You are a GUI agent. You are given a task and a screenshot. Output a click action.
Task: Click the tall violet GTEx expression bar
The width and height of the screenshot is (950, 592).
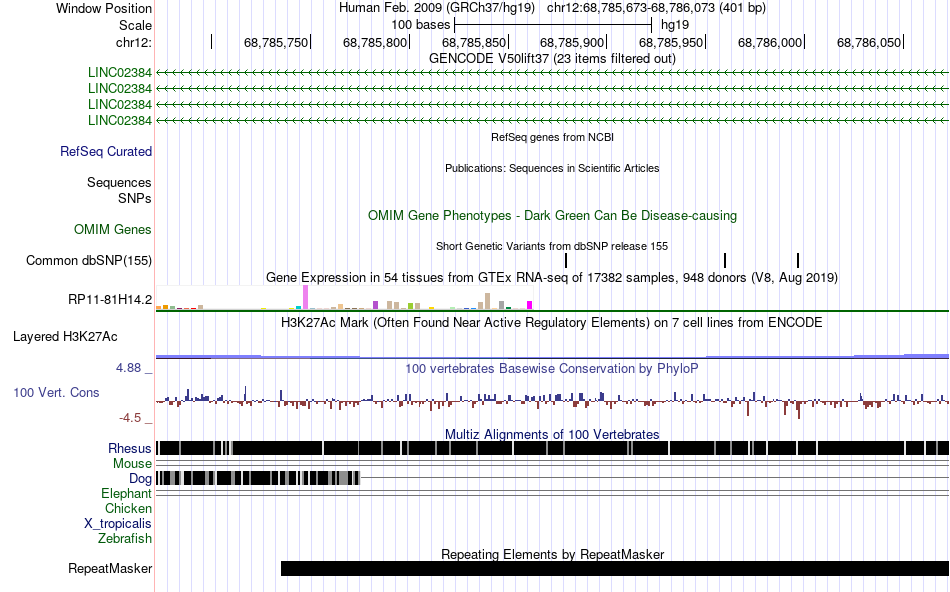pos(306,298)
